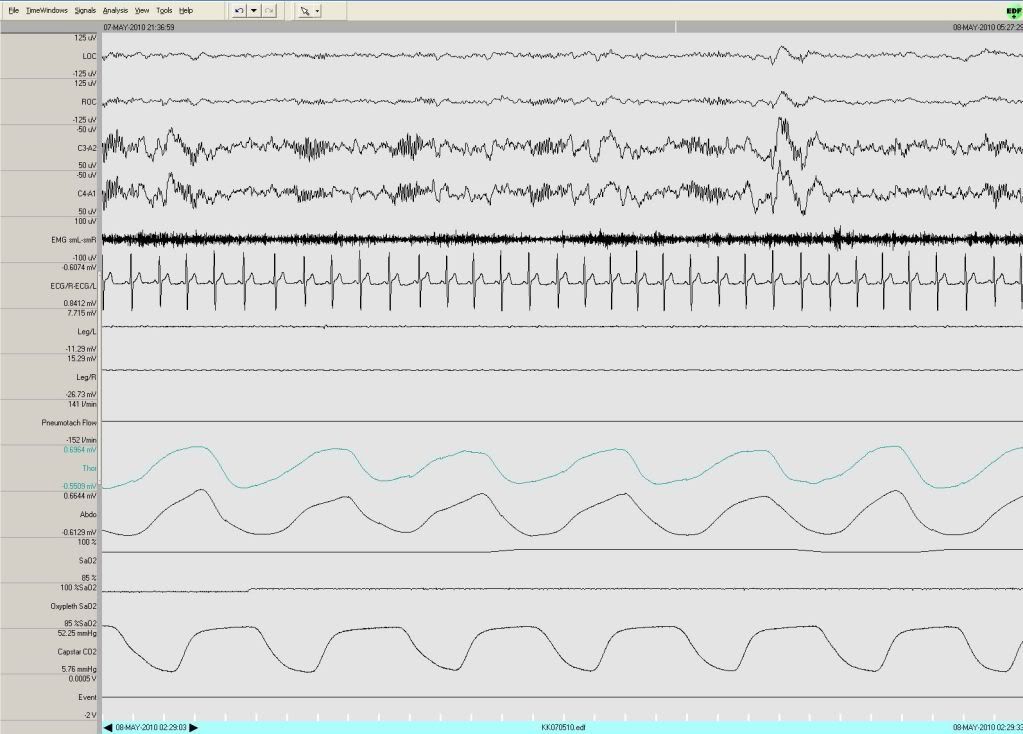The height and width of the screenshot is (734, 1023).
Task: Select the ECG/R-ECG/L label
Action: coord(74,286)
